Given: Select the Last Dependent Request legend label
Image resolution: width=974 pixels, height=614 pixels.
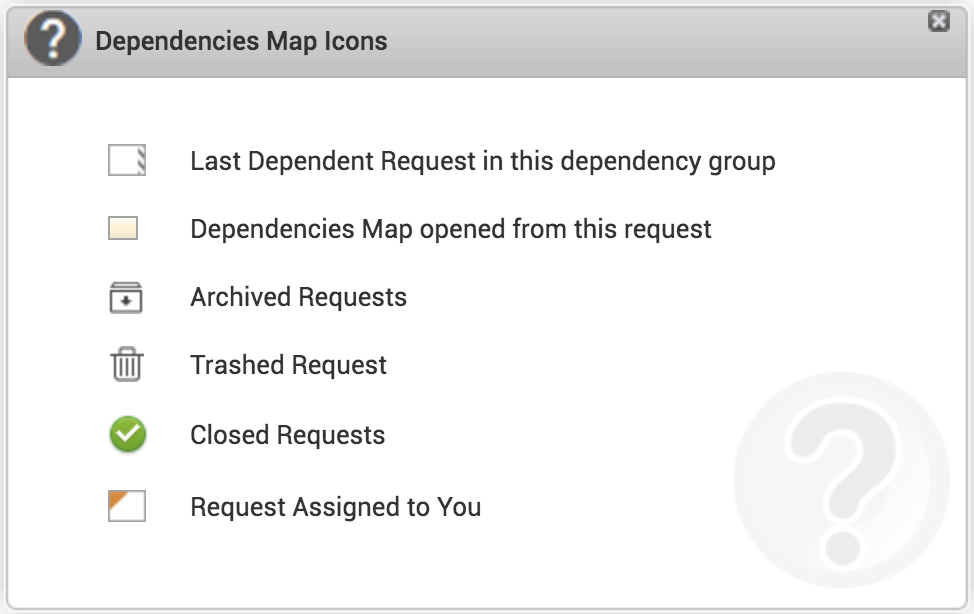Looking at the screenshot, I should point(482,161).
